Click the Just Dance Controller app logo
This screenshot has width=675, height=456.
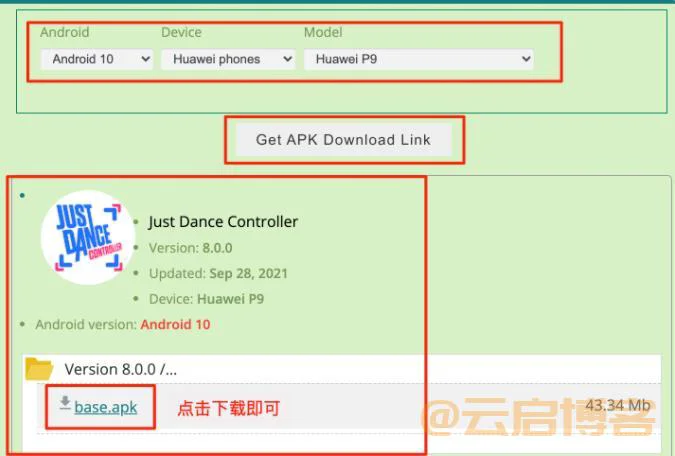[x=88, y=237]
